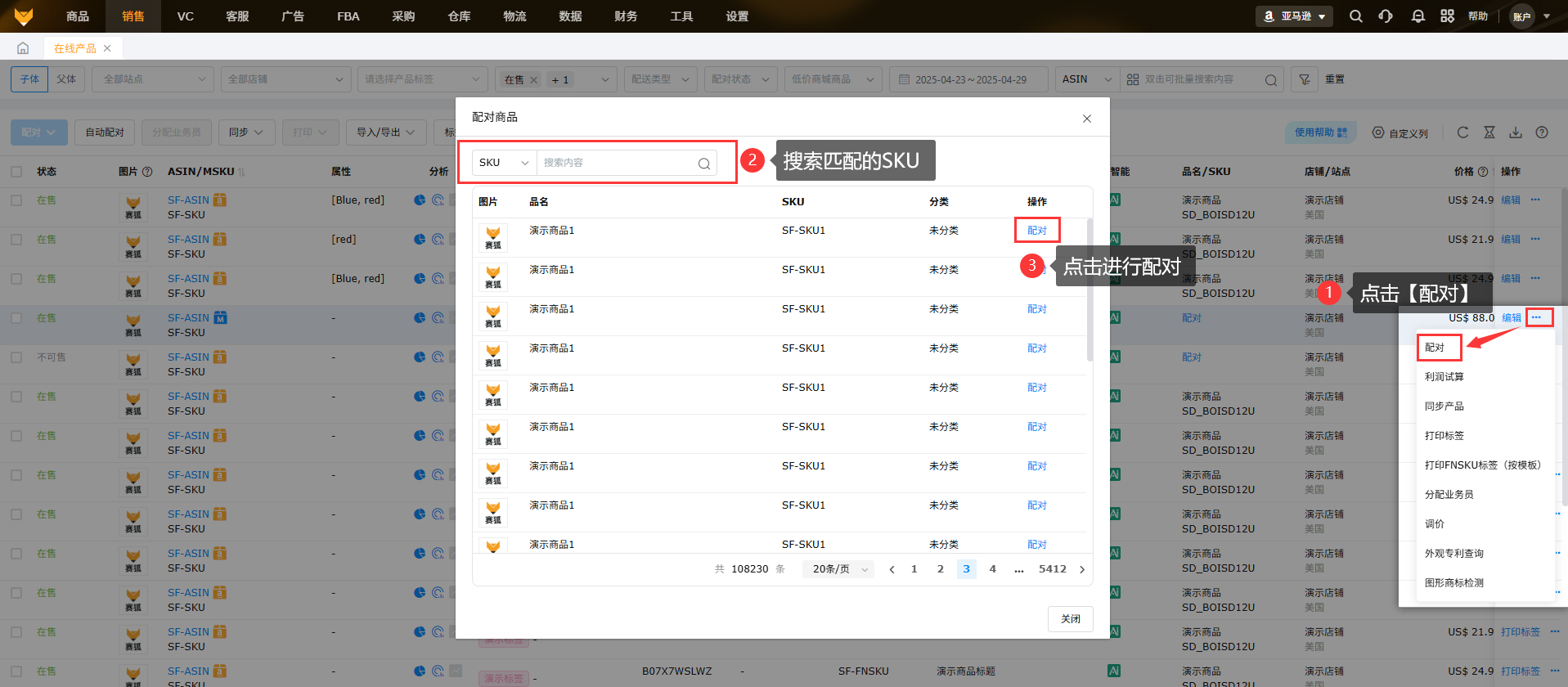Click 关闭 in the 配对商品 dialog
Image resolution: width=1568 pixels, height=687 pixels.
[1071, 619]
